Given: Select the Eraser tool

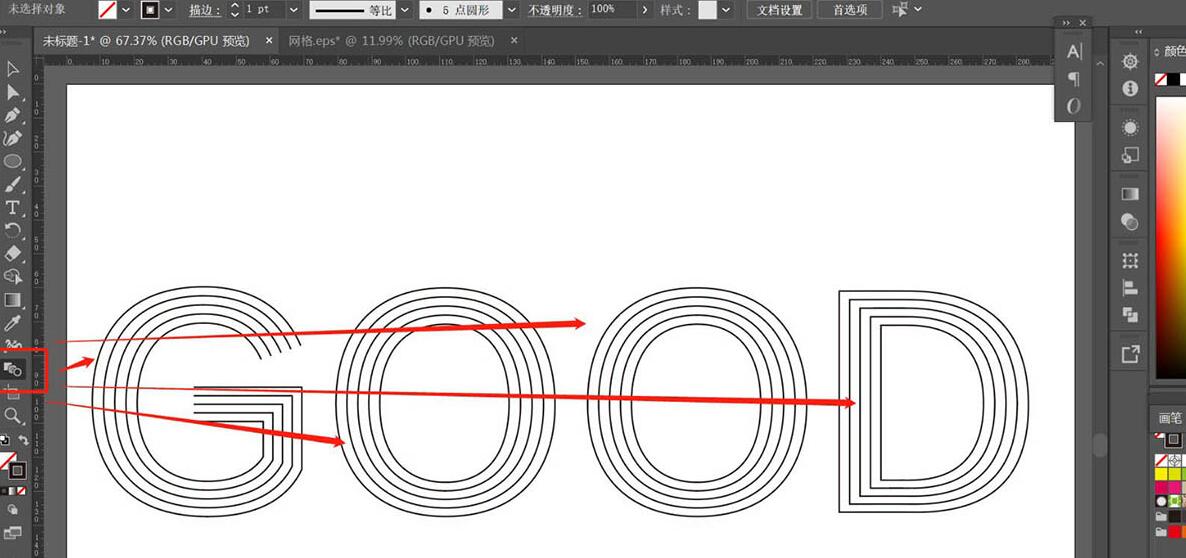Looking at the screenshot, I should 13,253.
